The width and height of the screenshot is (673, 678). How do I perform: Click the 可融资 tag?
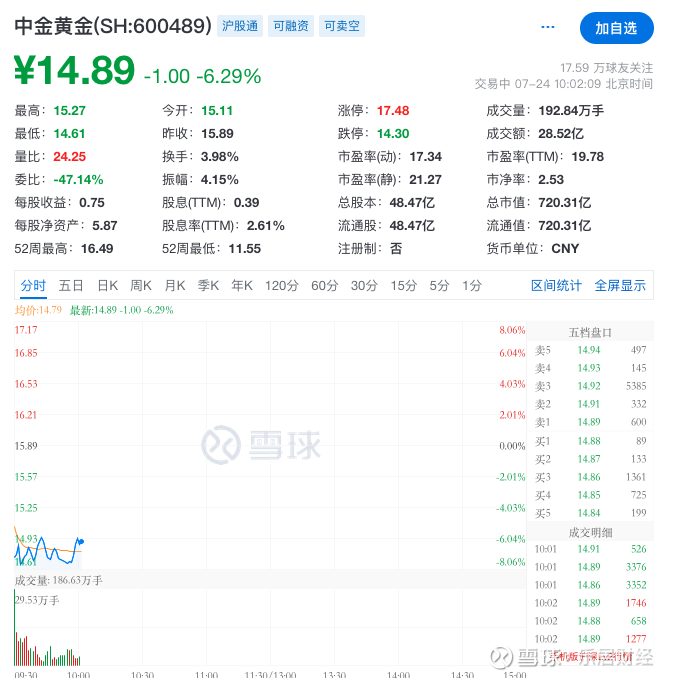click(291, 26)
